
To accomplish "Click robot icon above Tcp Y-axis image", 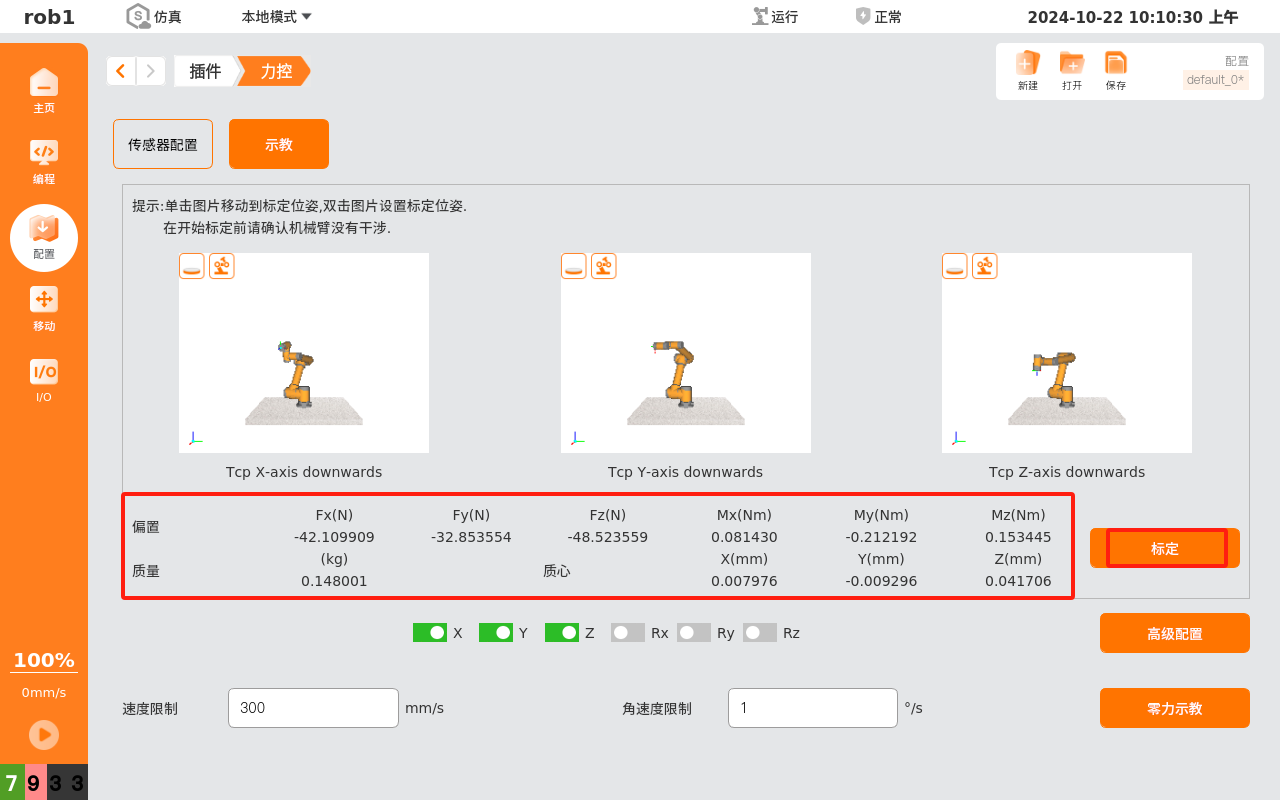I will point(604,266).
